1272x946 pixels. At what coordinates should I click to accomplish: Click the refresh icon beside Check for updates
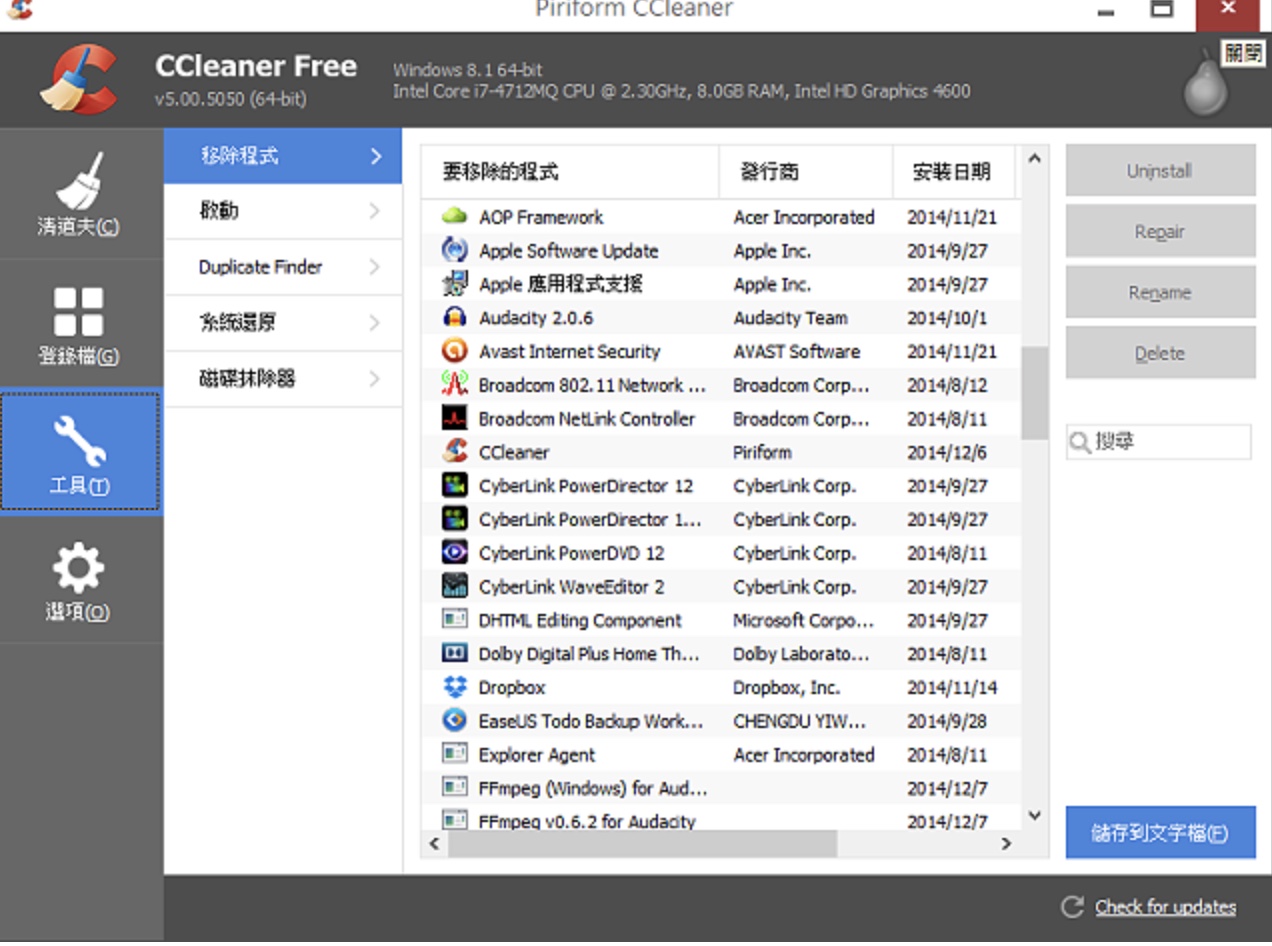1073,907
